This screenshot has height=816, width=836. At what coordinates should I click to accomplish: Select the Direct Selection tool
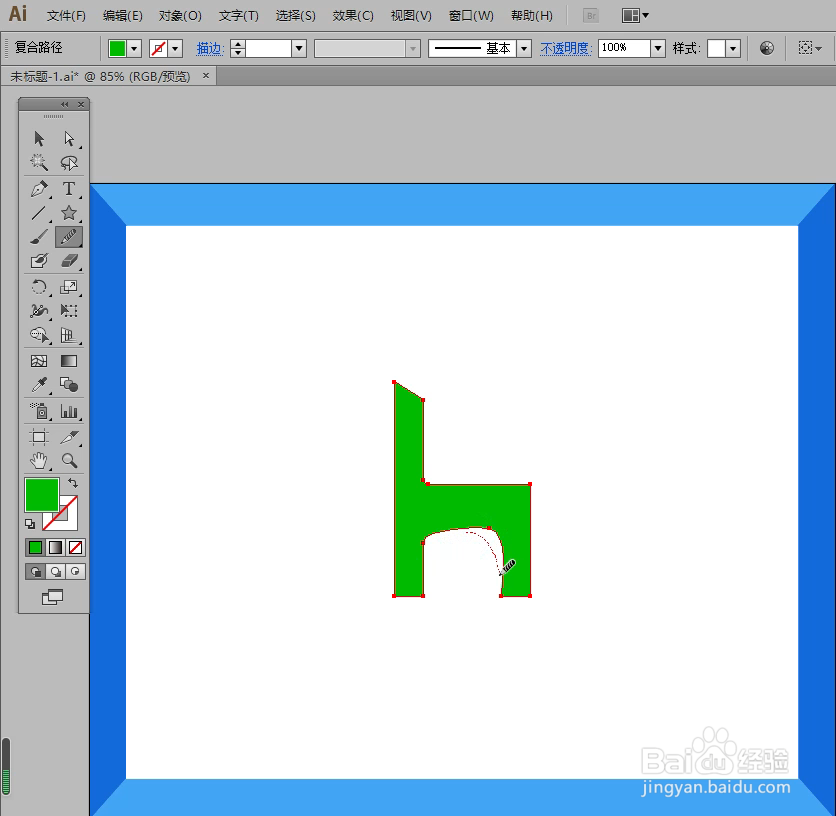[x=69, y=139]
